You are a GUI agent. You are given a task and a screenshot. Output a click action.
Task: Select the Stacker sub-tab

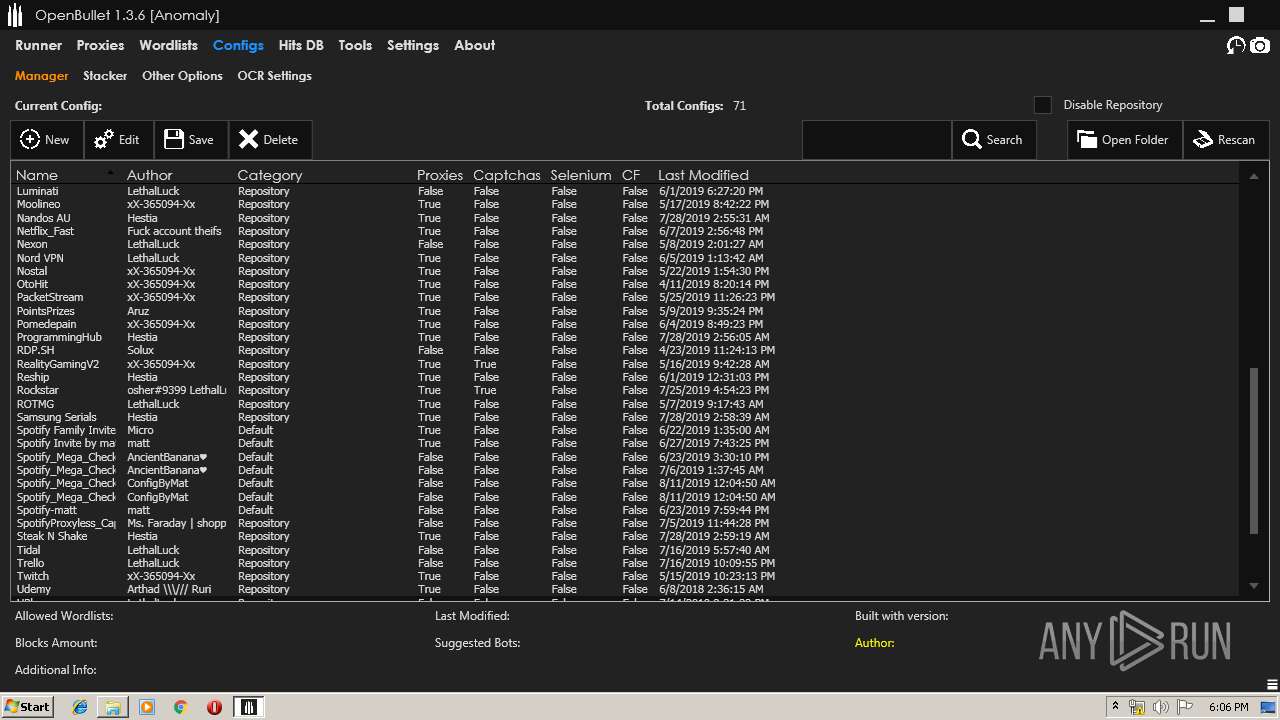click(x=105, y=76)
